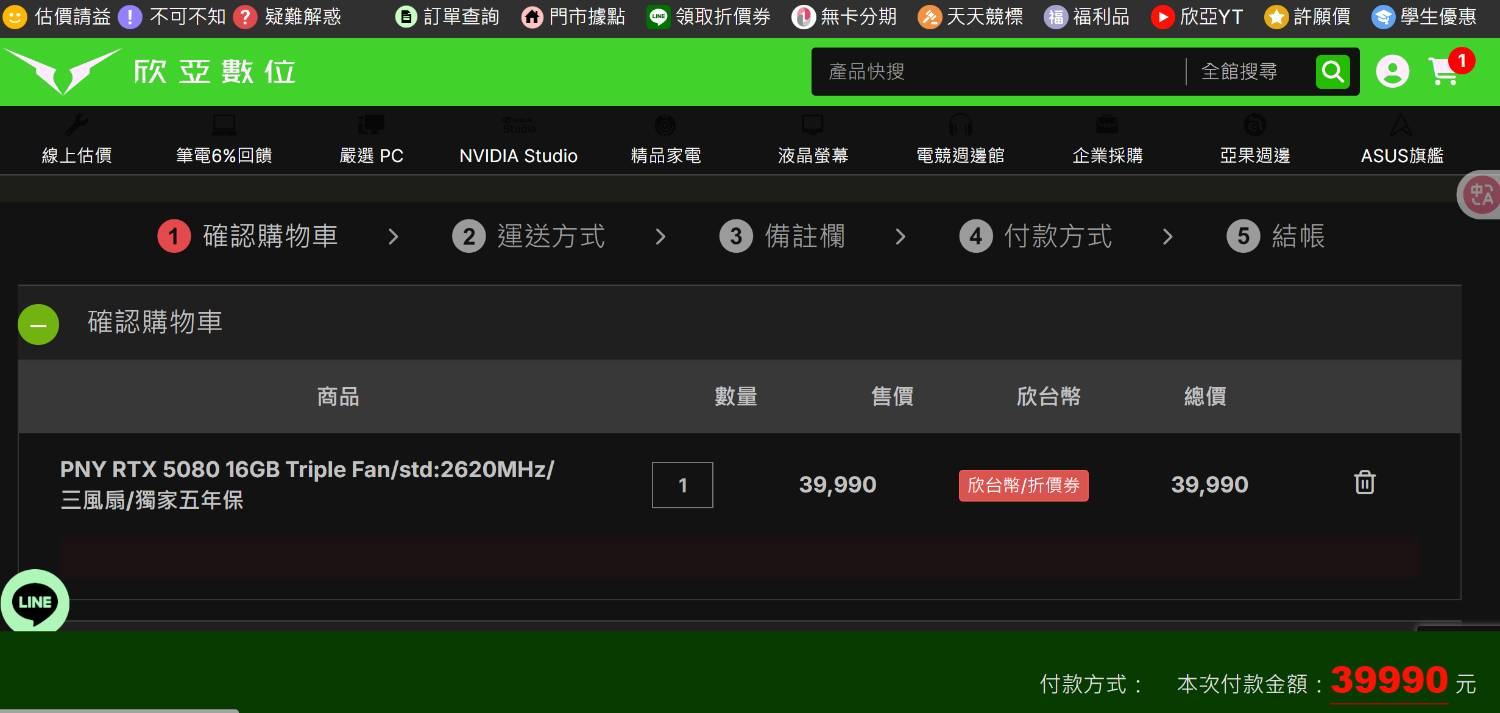The width and height of the screenshot is (1500, 713).
Task: Open 訂單查詢 order lookup
Action: coord(447,16)
